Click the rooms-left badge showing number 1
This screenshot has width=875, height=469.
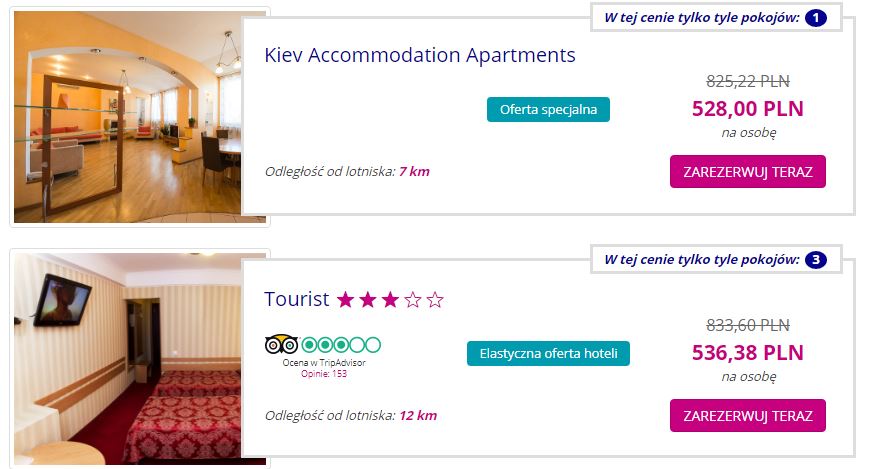coord(816,18)
